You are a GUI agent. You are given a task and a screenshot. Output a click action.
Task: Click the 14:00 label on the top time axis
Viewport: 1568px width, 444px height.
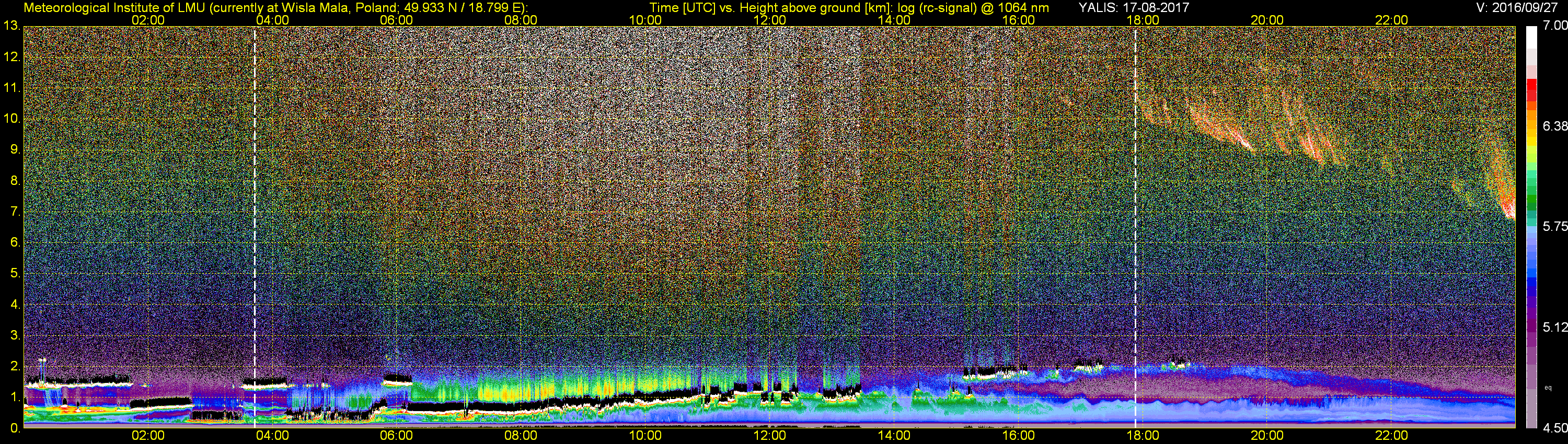tap(894, 20)
